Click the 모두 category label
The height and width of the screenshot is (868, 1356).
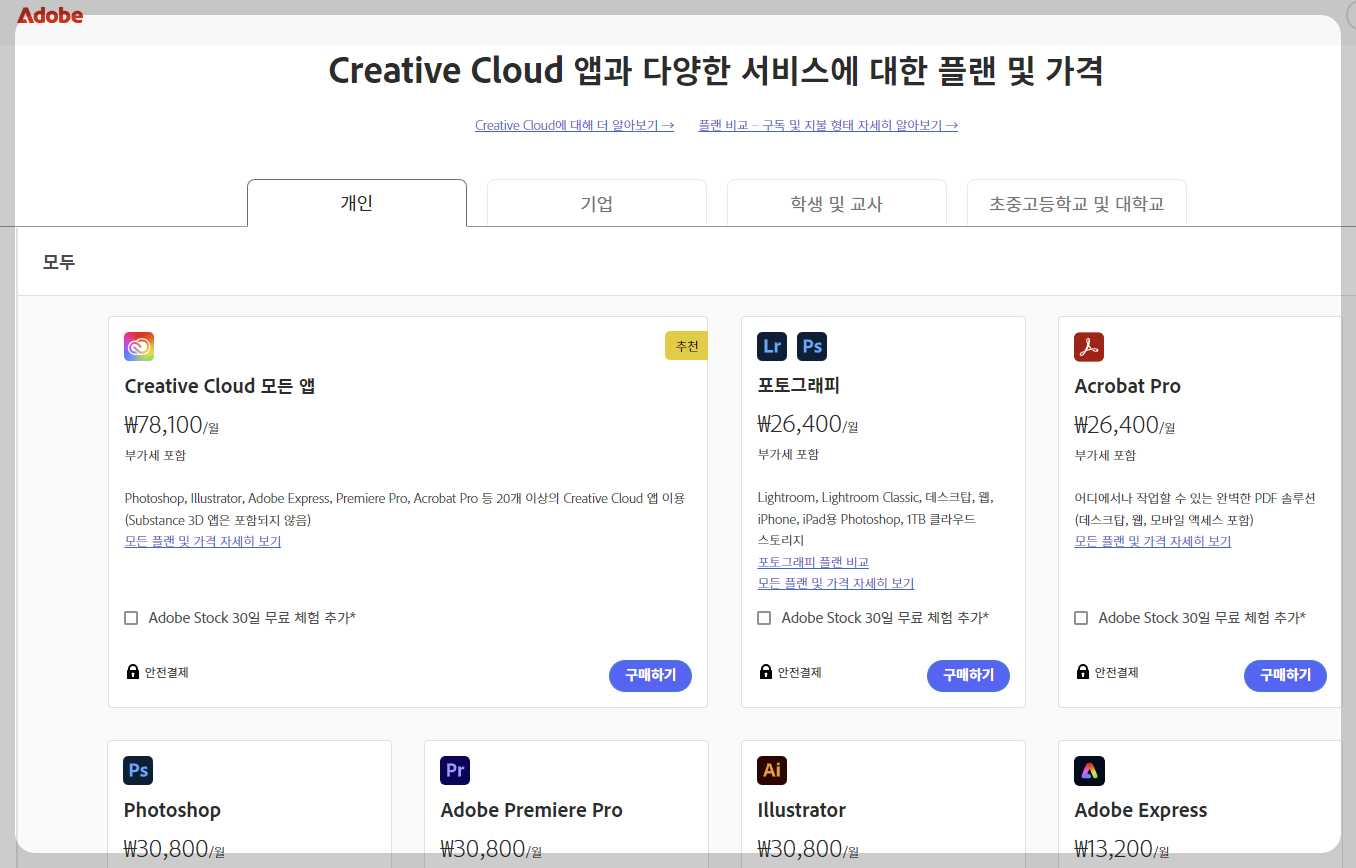click(x=59, y=263)
